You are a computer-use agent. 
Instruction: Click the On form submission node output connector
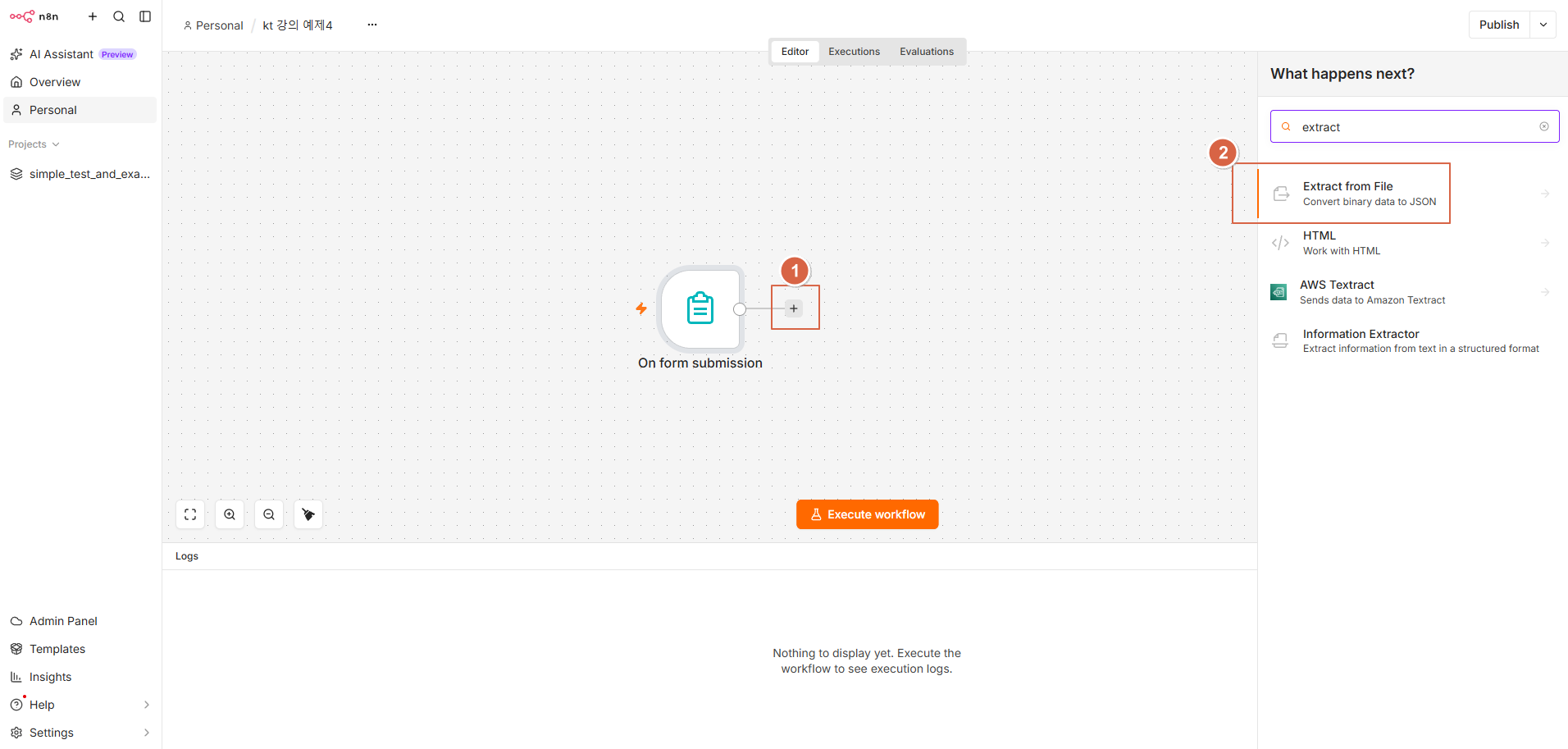point(740,309)
